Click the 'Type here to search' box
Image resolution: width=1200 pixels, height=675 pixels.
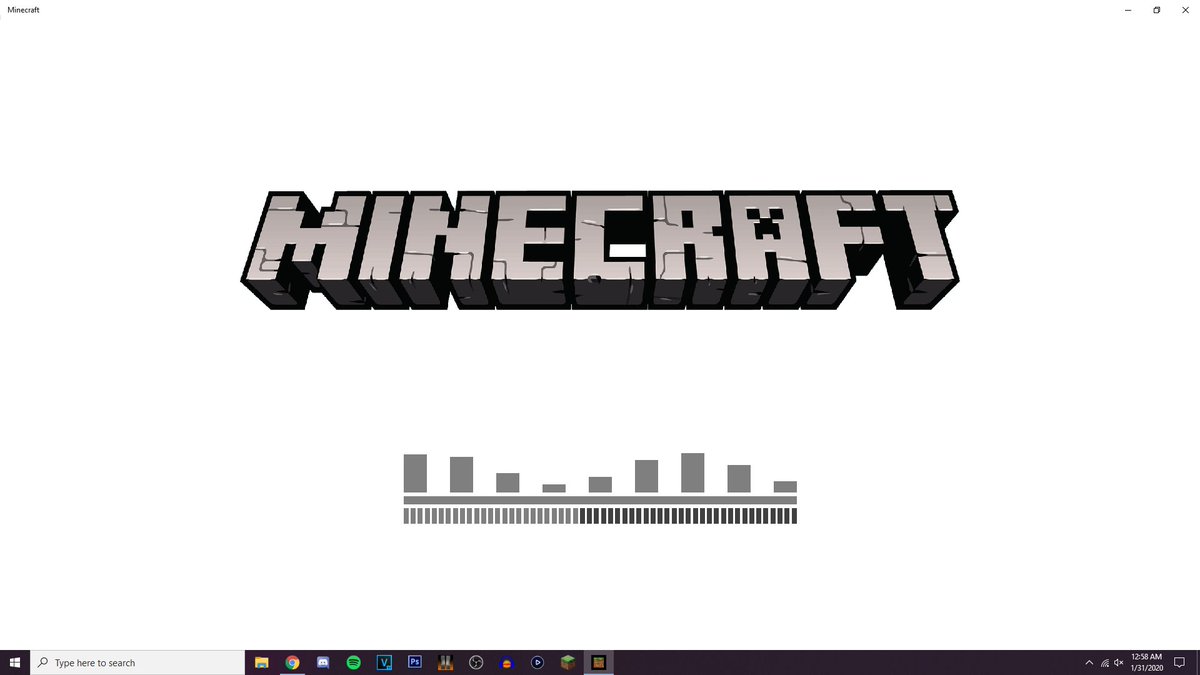tap(137, 662)
